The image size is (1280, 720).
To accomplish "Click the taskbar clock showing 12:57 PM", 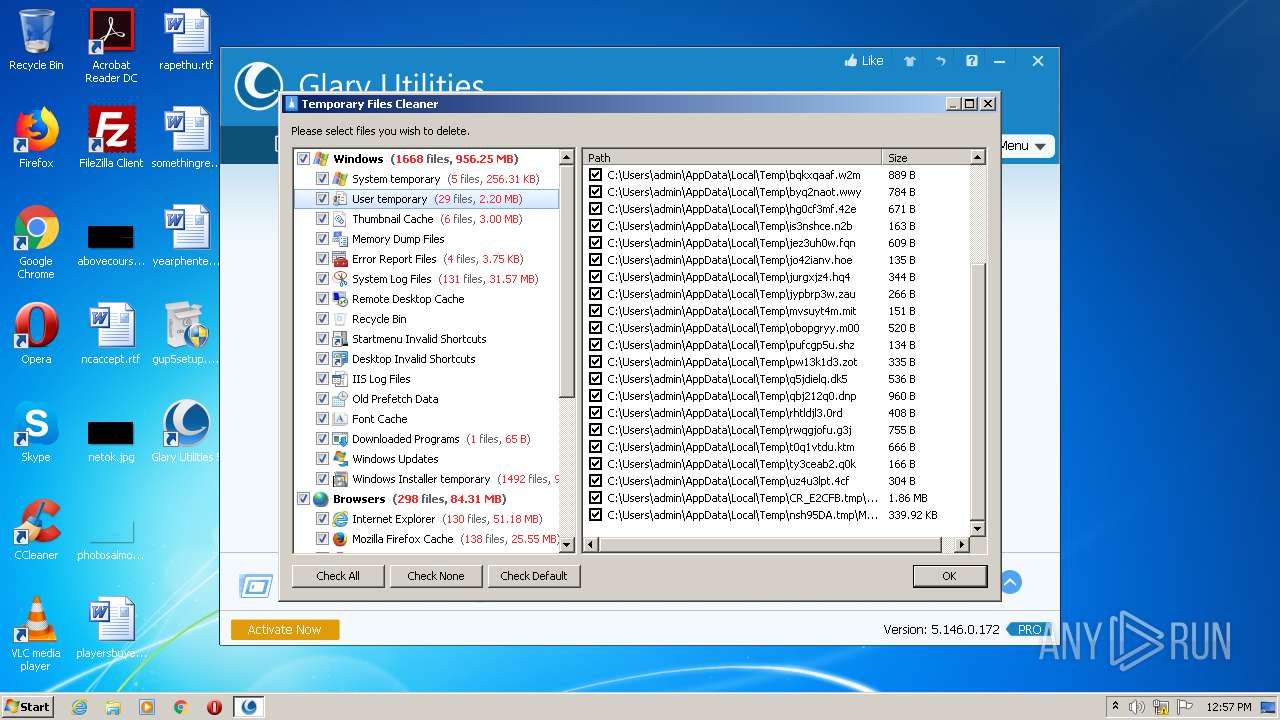I will [x=1229, y=707].
